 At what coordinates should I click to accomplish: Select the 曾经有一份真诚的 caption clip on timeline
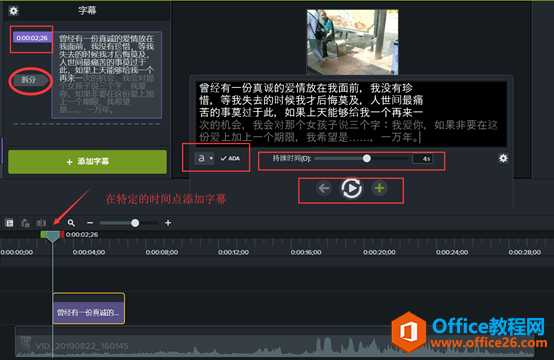coord(88,308)
